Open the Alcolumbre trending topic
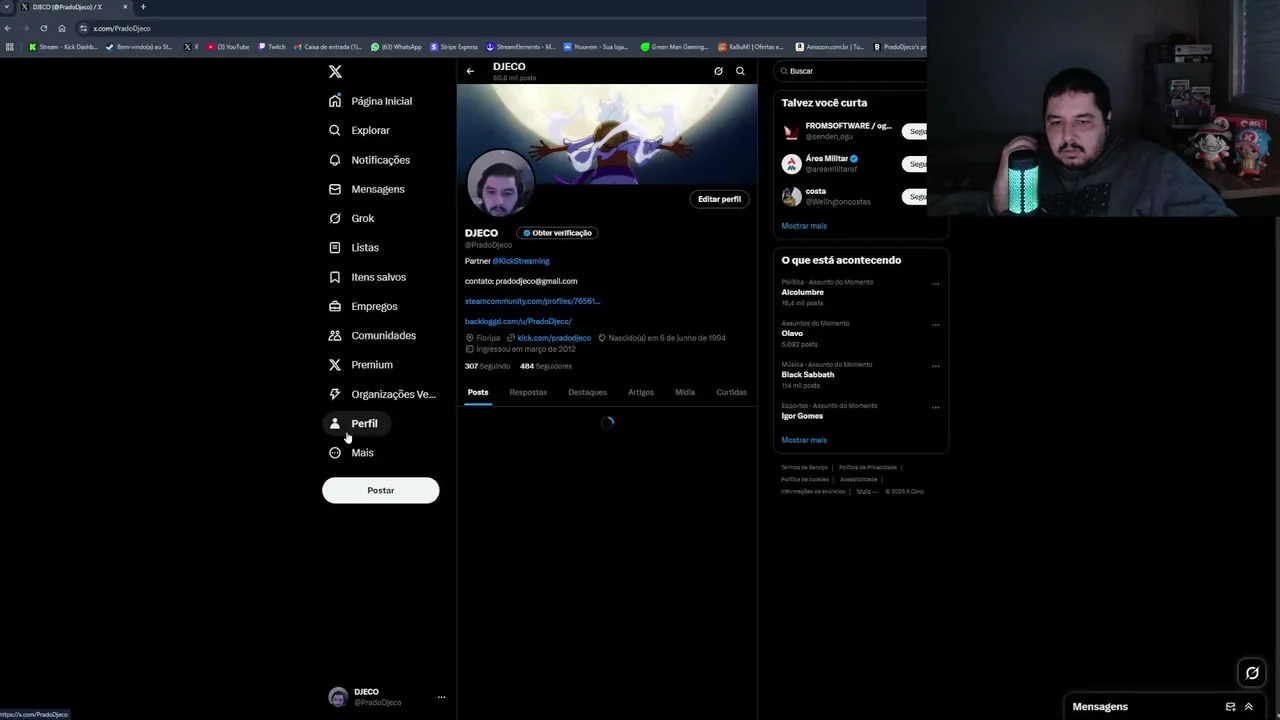 point(802,292)
